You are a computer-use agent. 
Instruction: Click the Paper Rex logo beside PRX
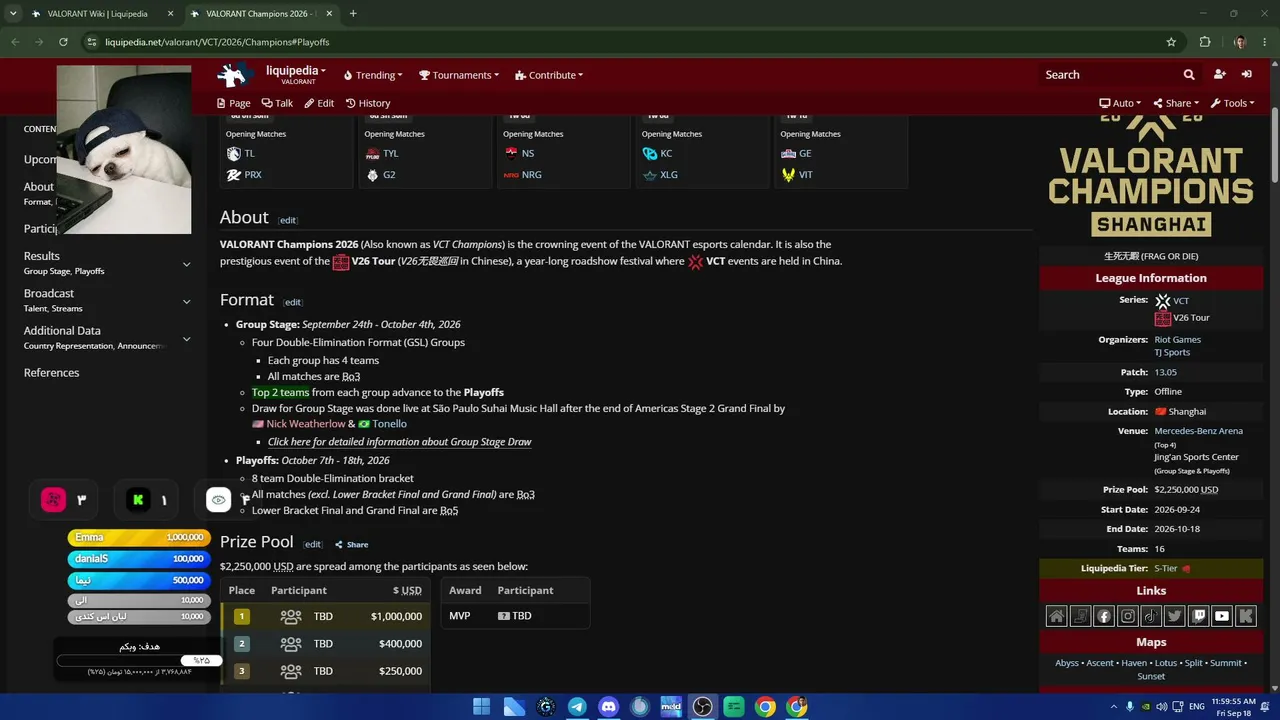pos(234,175)
